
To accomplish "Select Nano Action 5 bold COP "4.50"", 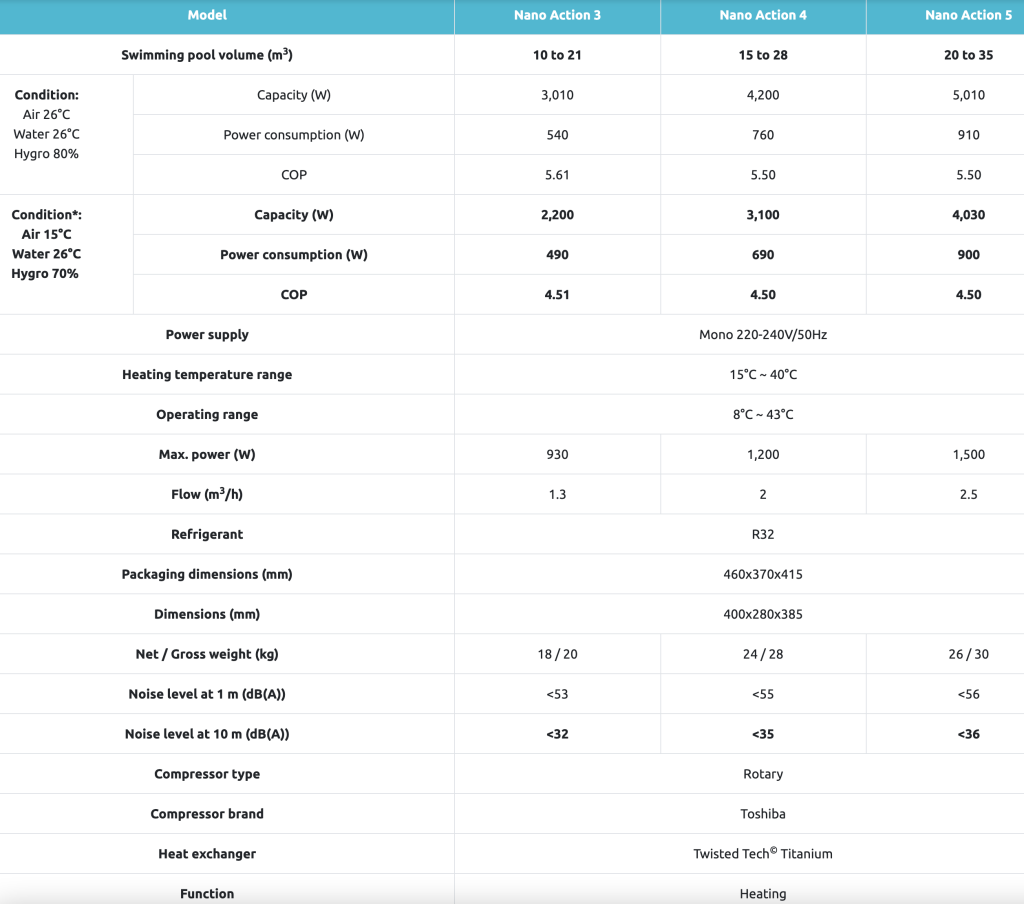I will click(x=968, y=295).
